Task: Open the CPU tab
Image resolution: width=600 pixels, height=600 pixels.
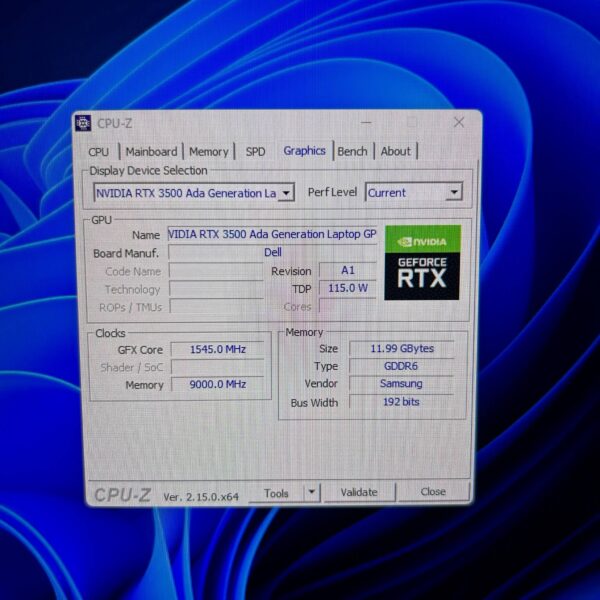Action: click(99, 152)
